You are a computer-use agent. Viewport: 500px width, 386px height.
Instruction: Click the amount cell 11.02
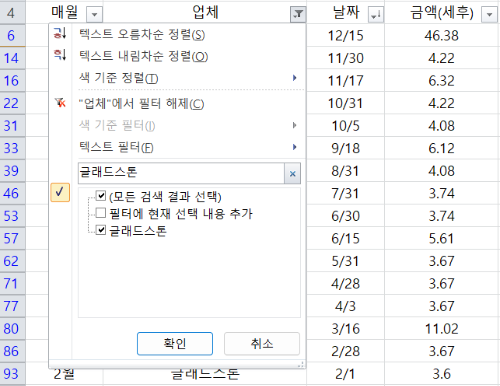tap(442, 329)
